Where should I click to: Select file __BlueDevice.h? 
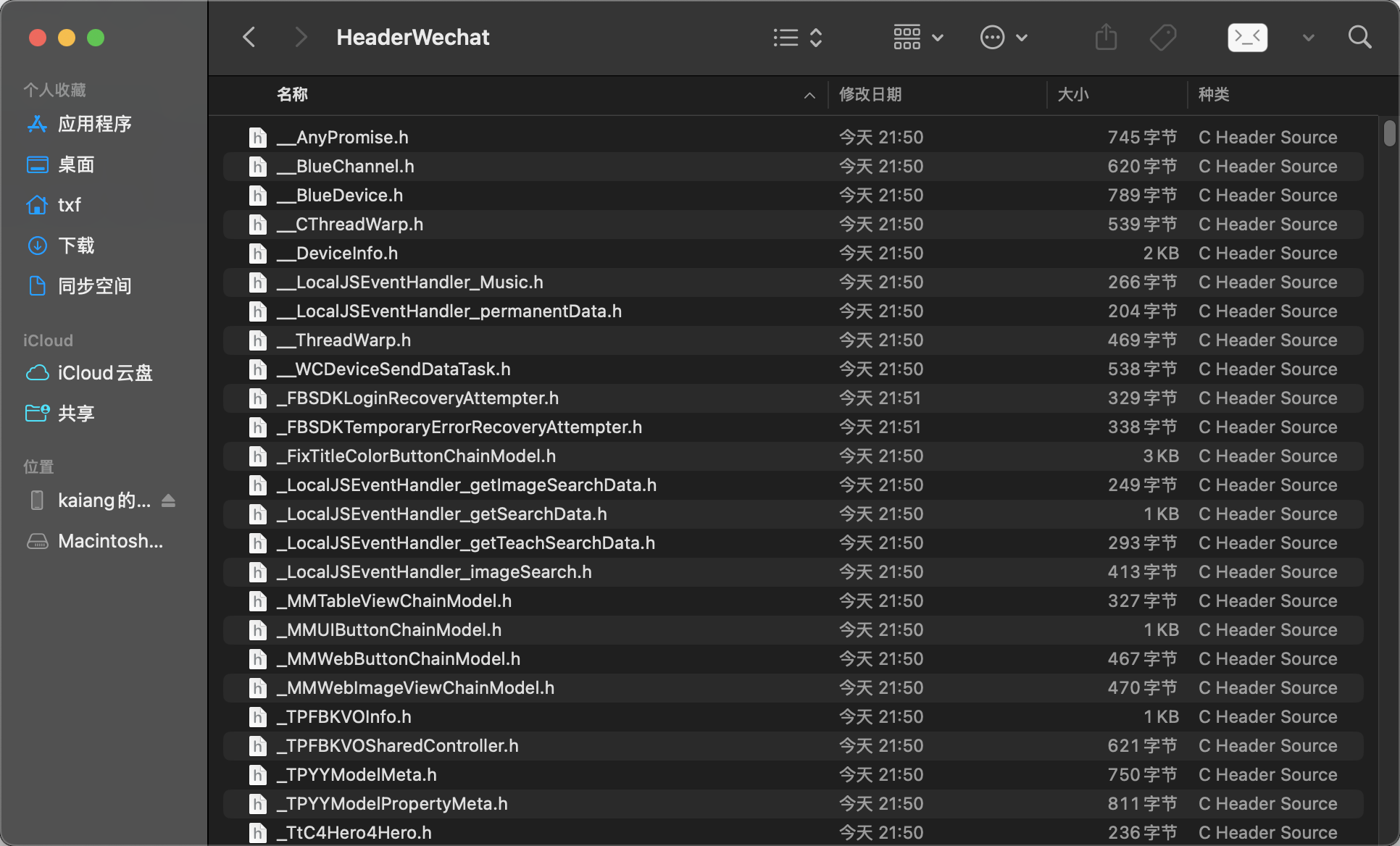tap(793, 195)
